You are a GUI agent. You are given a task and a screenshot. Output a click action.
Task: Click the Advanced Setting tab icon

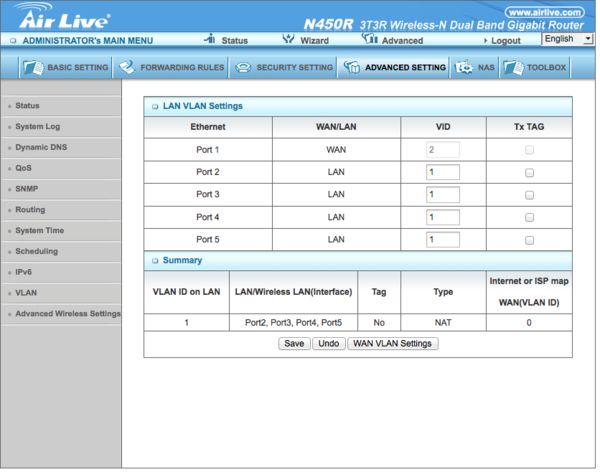click(x=351, y=67)
